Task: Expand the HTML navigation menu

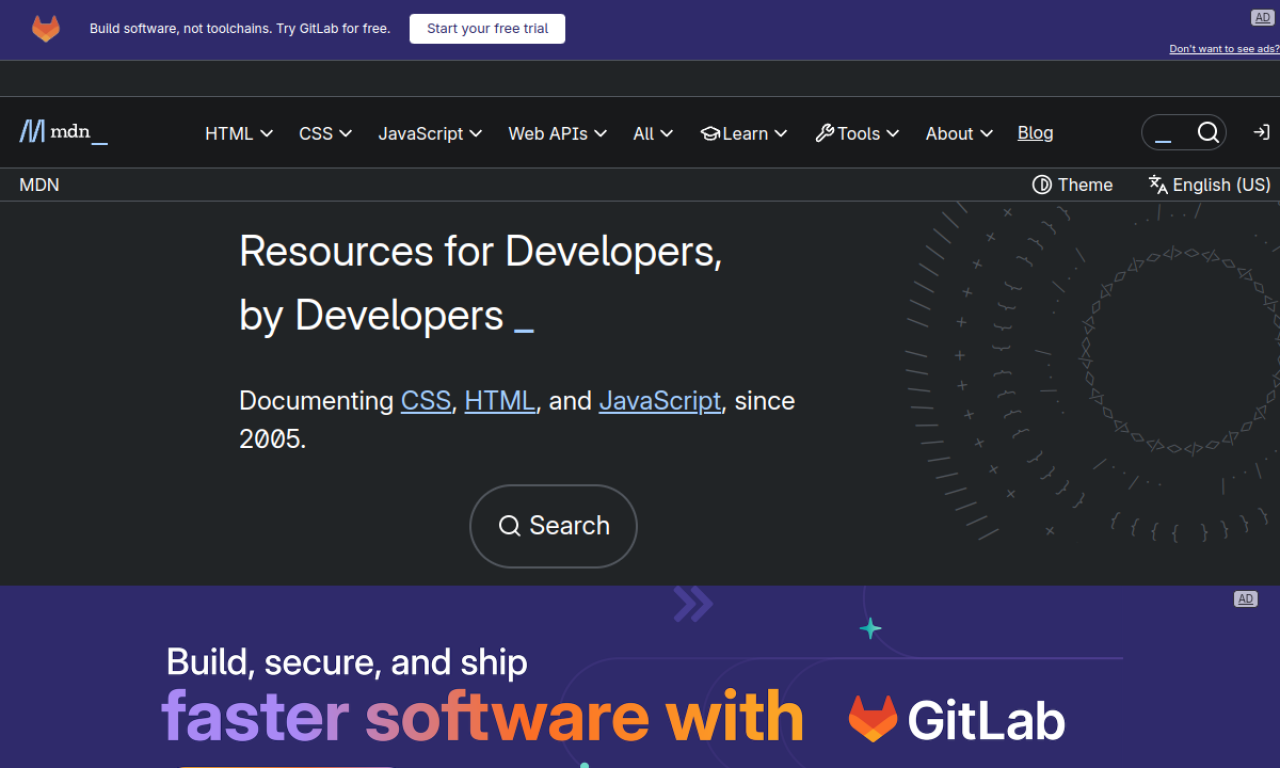Action: click(x=239, y=133)
